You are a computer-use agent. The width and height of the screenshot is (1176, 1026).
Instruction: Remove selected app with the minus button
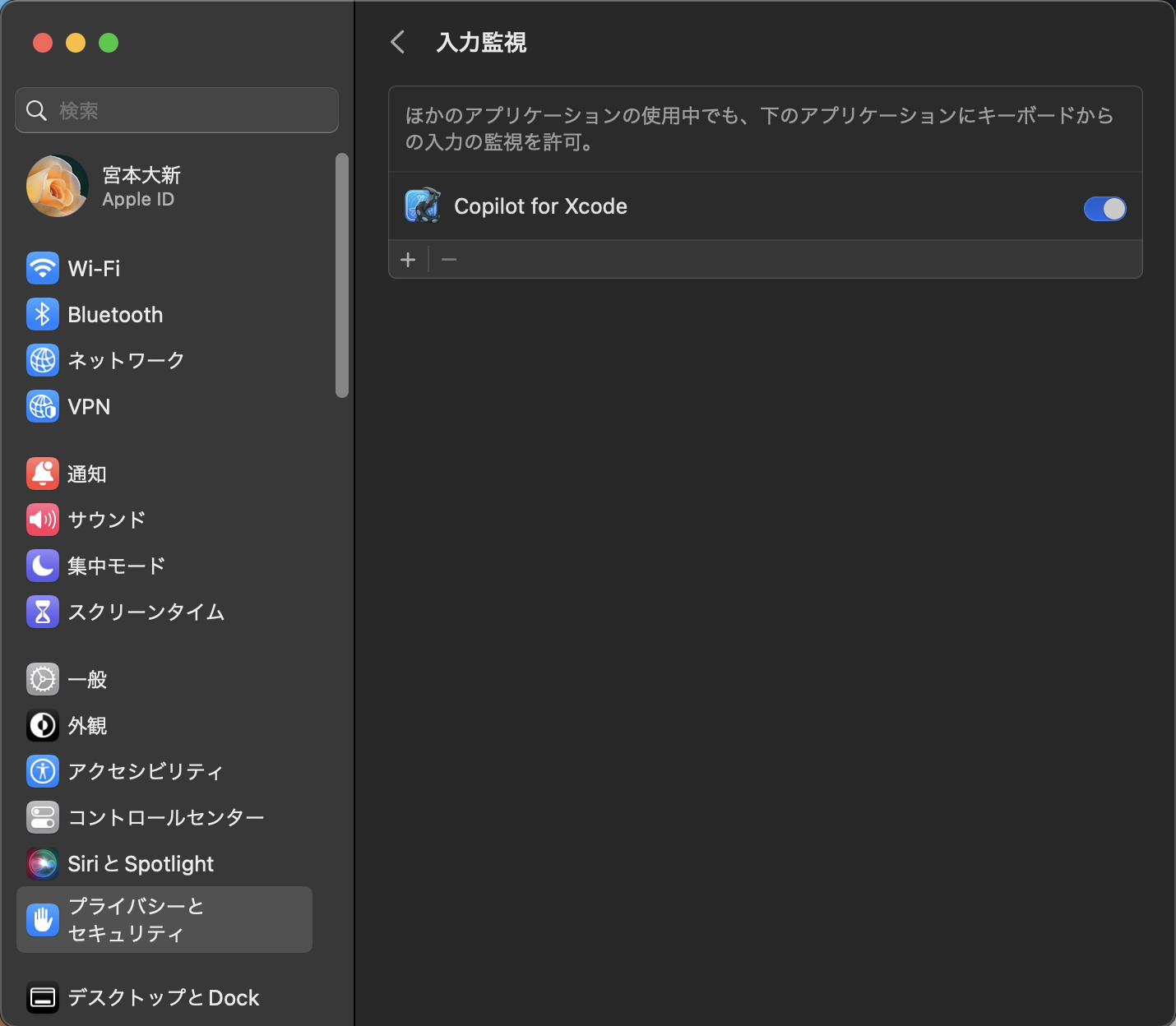[449, 259]
